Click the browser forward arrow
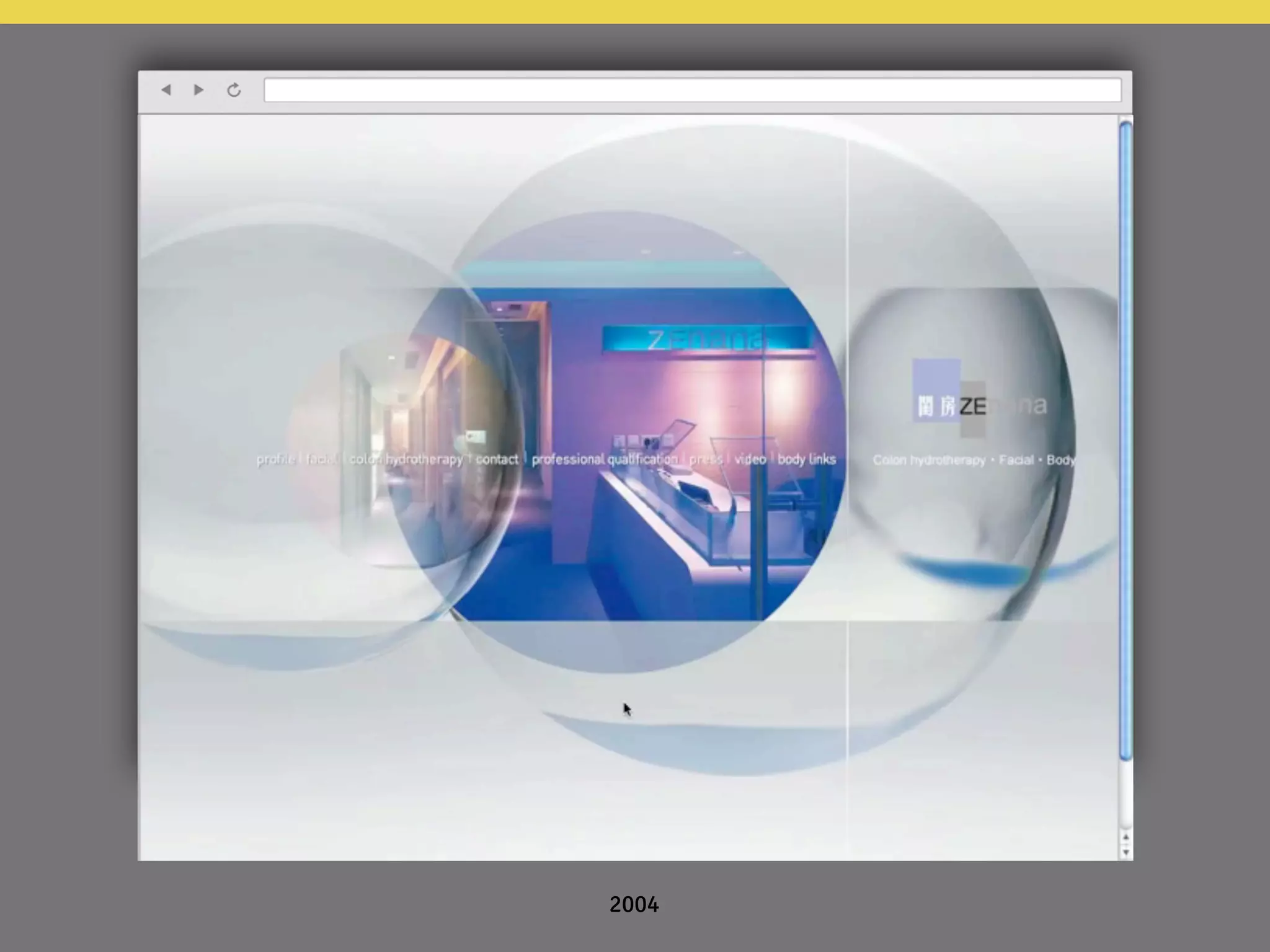 pyautogui.click(x=198, y=90)
